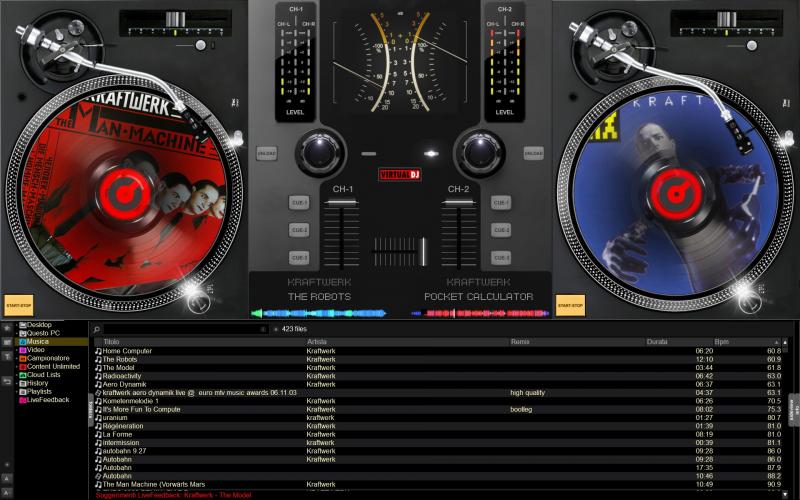Select The Model track
This screenshot has height=500, width=800.
[x=438, y=367]
